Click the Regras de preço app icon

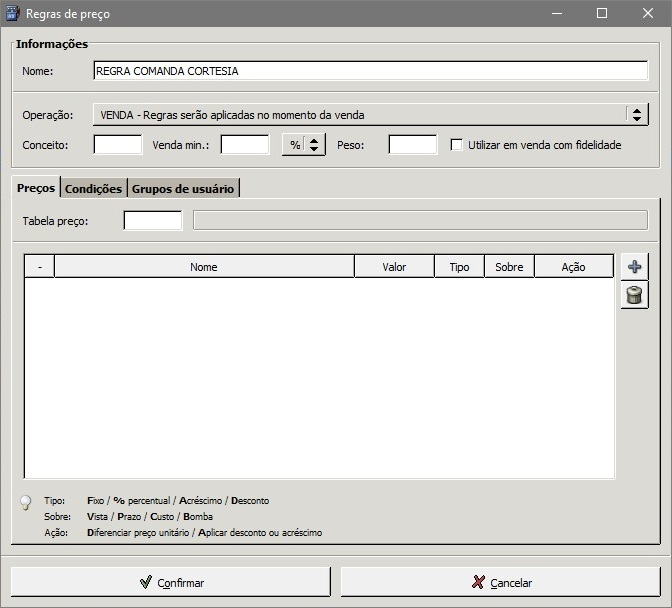coord(12,13)
